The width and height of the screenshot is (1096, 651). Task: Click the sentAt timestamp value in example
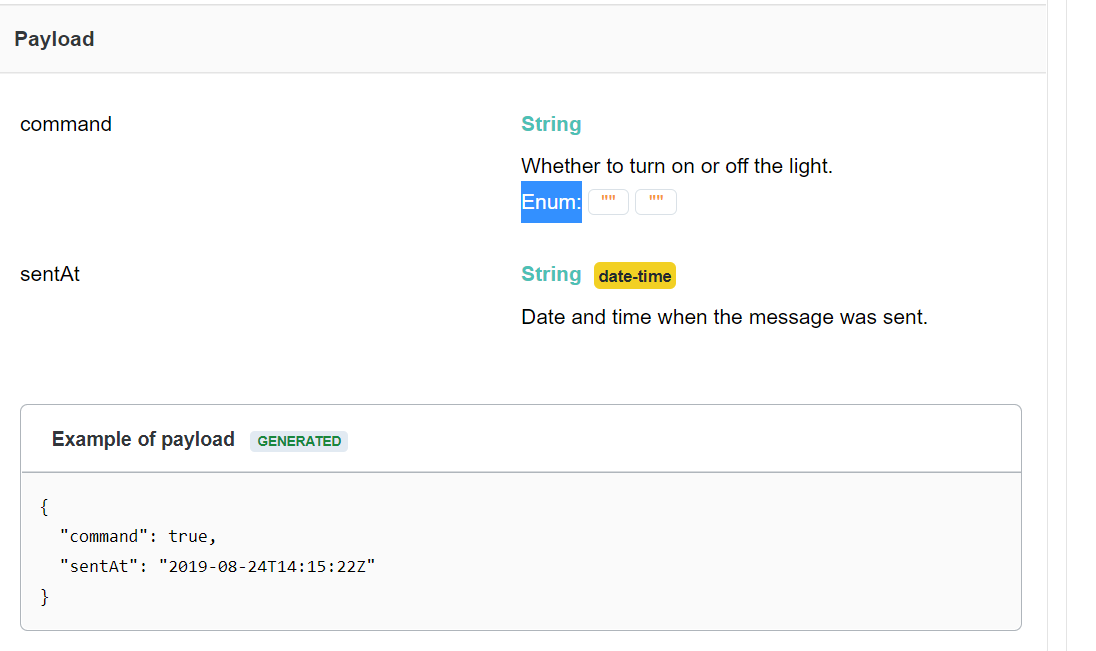[x=267, y=566]
